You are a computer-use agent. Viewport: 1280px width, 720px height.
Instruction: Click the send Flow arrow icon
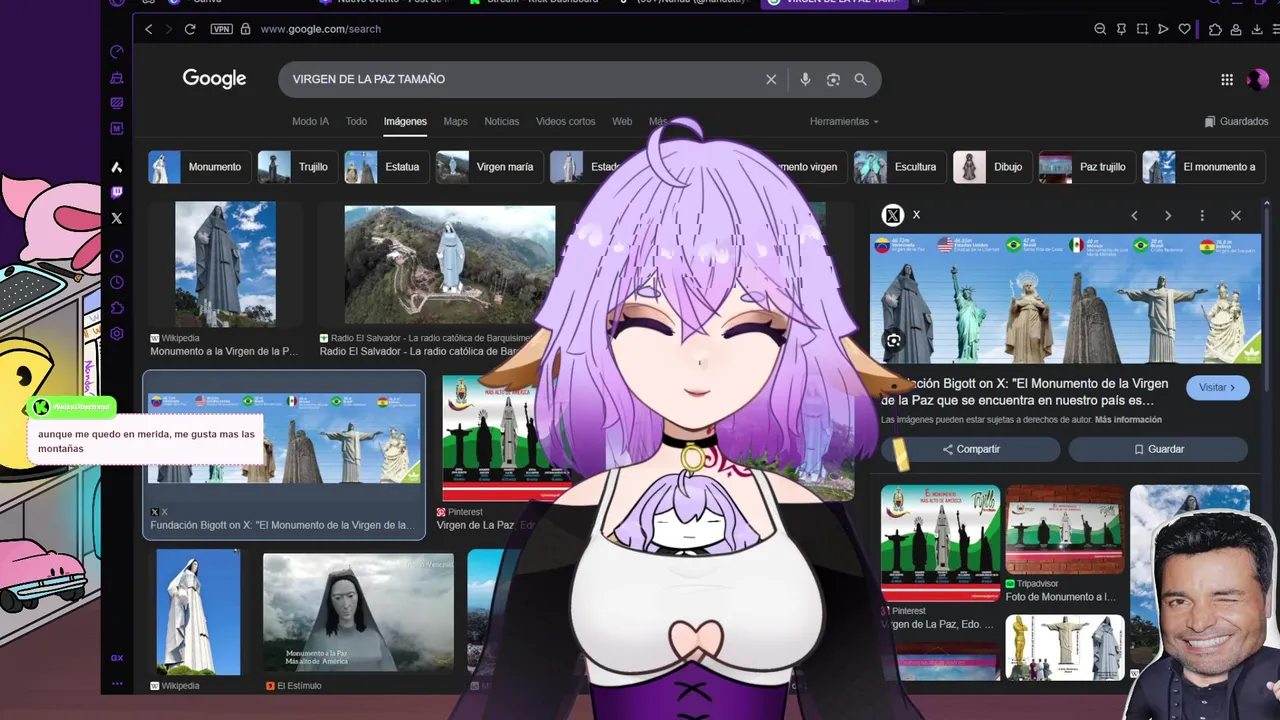tap(1163, 29)
